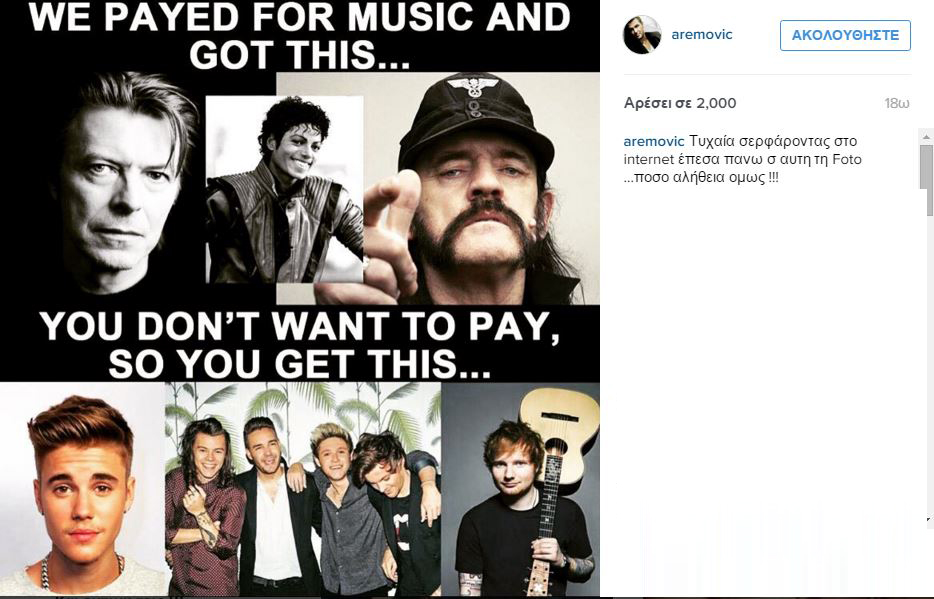Select the man in striped leather jacket photo
This screenshot has width=934, height=599.
click(284, 189)
